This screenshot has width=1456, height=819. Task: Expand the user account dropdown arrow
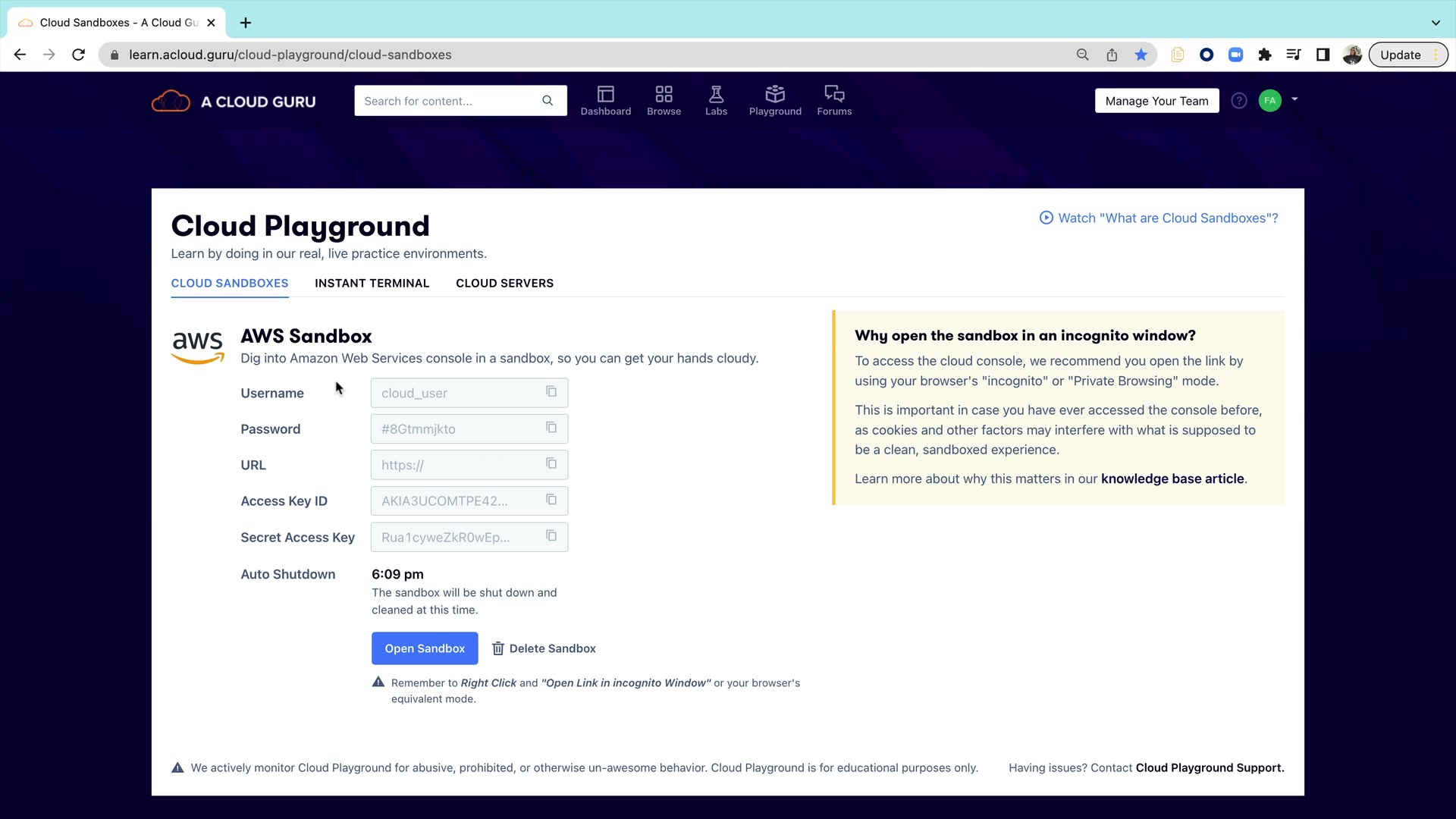pos(1294,99)
